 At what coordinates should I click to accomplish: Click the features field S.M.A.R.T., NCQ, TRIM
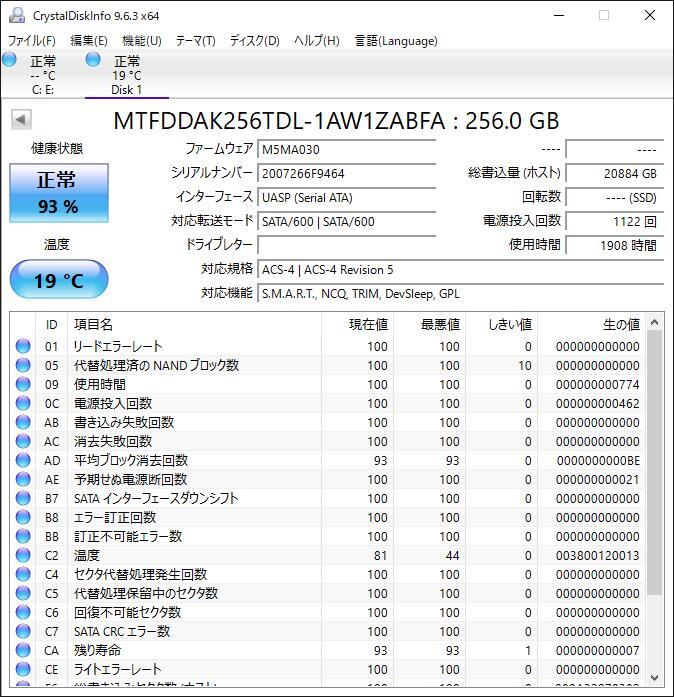click(x=461, y=293)
